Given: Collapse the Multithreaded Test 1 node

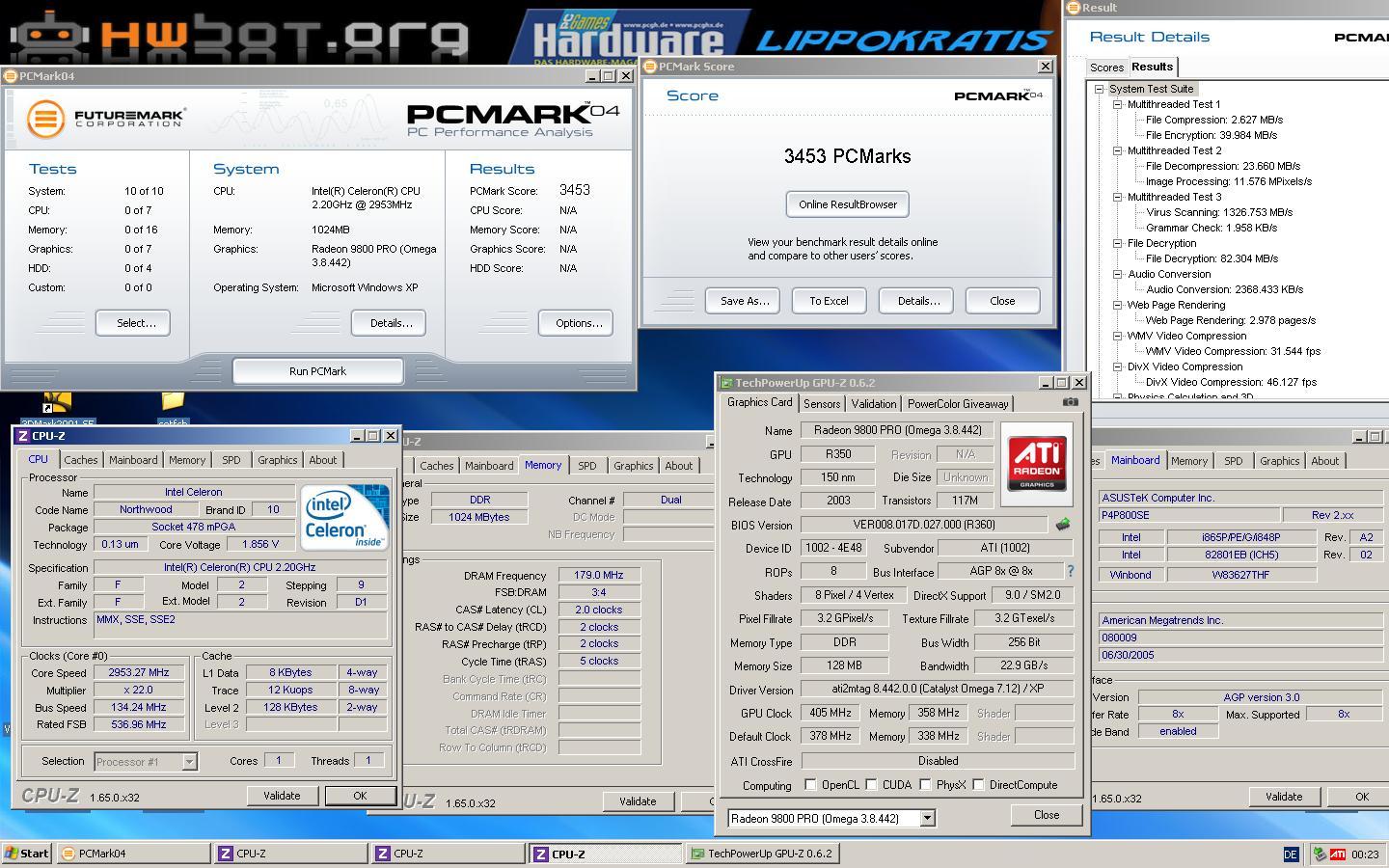Looking at the screenshot, I should pyautogui.click(x=1118, y=104).
